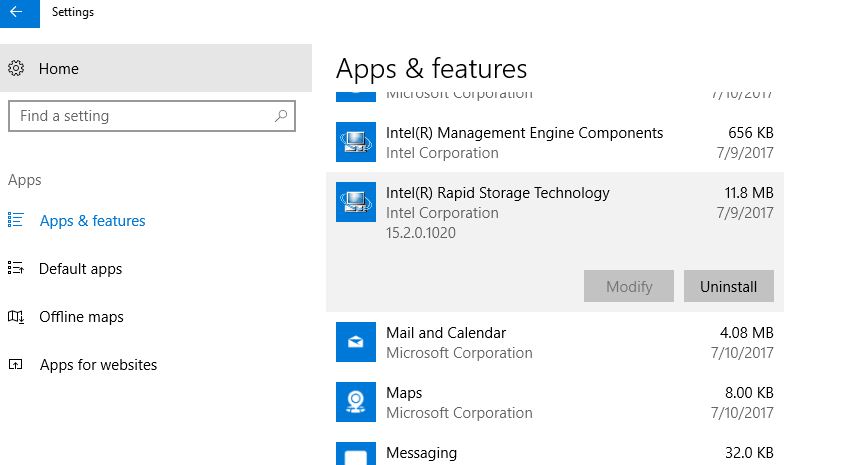Click the Apps & features list icon
The height and width of the screenshot is (465, 866).
[x=16, y=221]
